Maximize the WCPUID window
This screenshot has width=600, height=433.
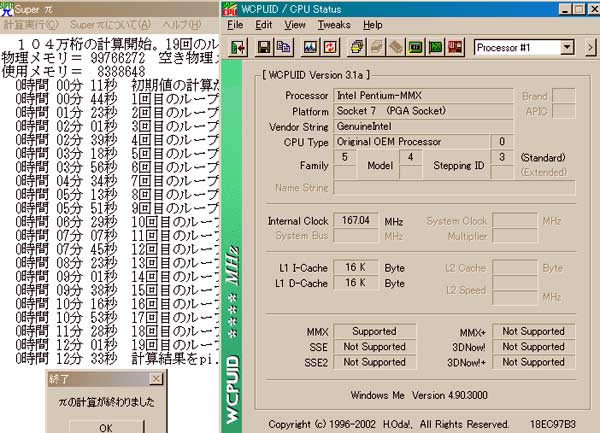tap(579, 9)
